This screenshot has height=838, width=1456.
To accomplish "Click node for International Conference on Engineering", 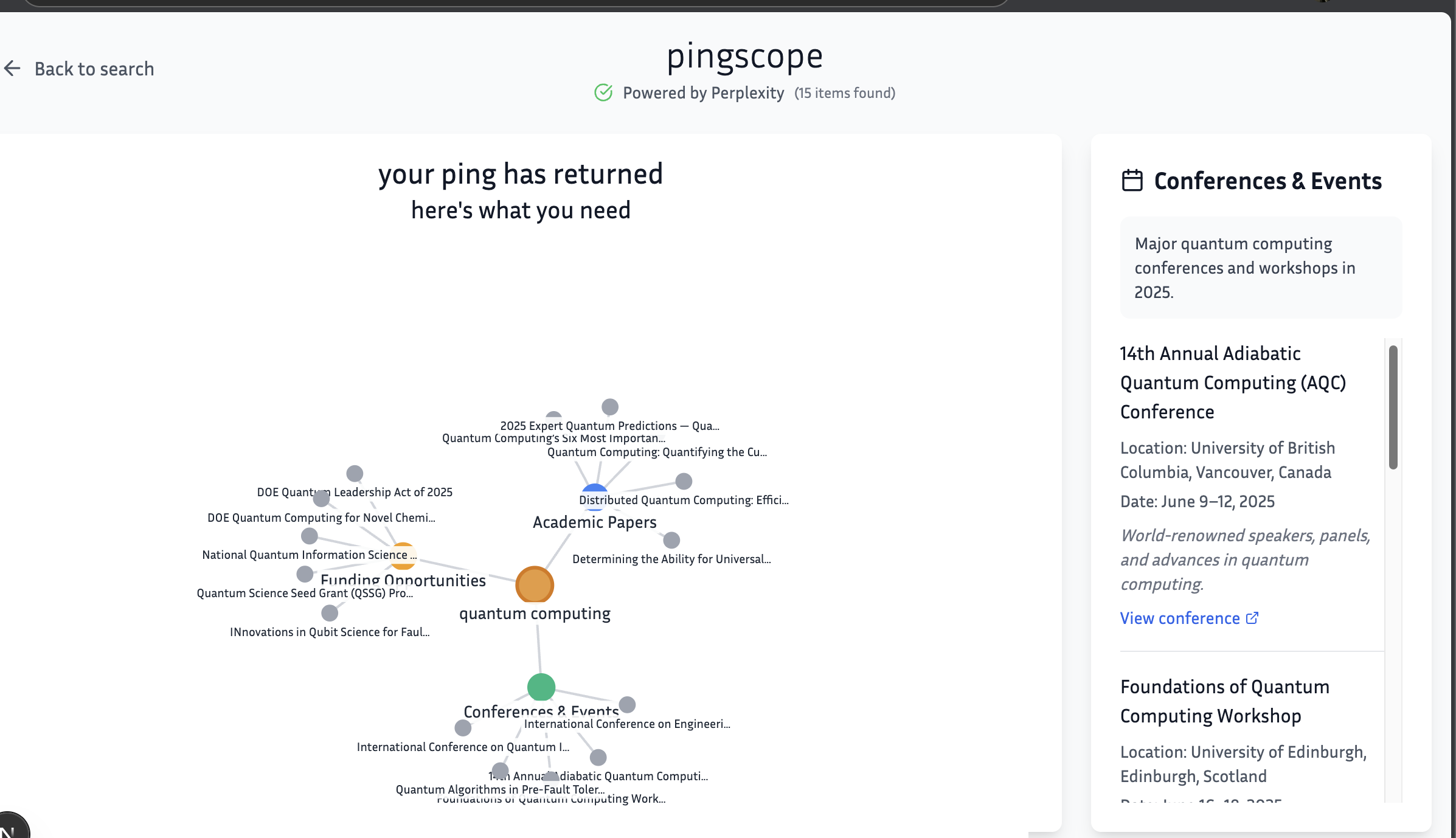I will (x=627, y=705).
